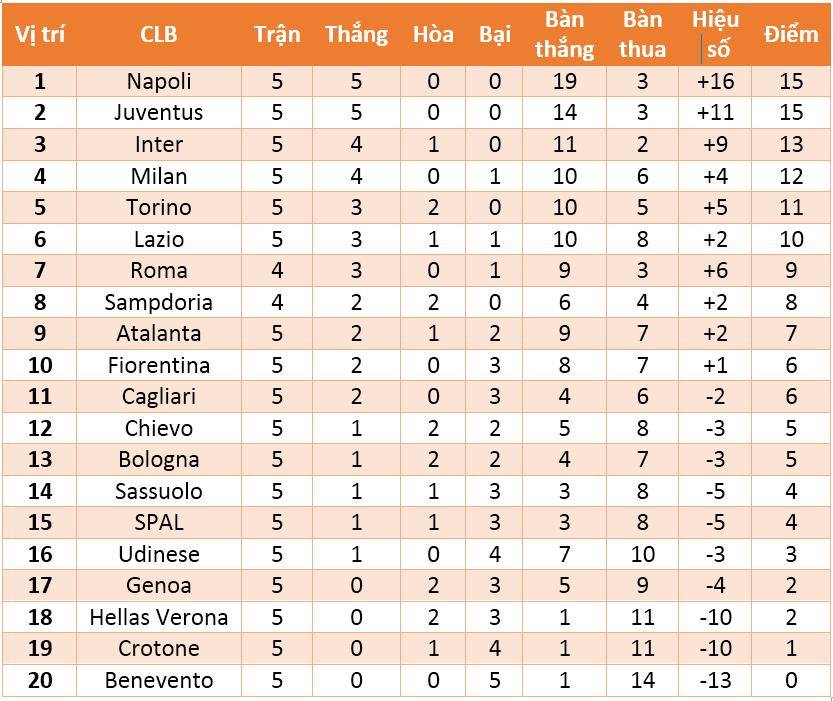Click the Thắng column header

click(356, 35)
